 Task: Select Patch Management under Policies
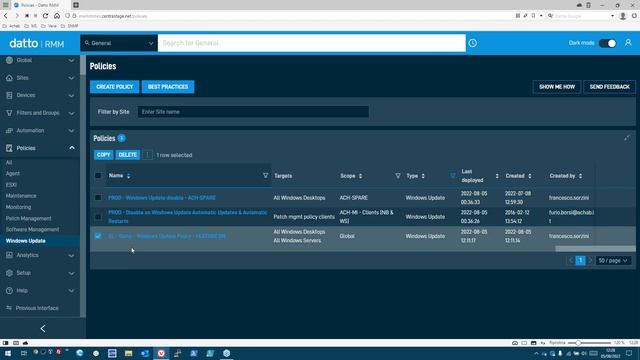click(x=29, y=218)
